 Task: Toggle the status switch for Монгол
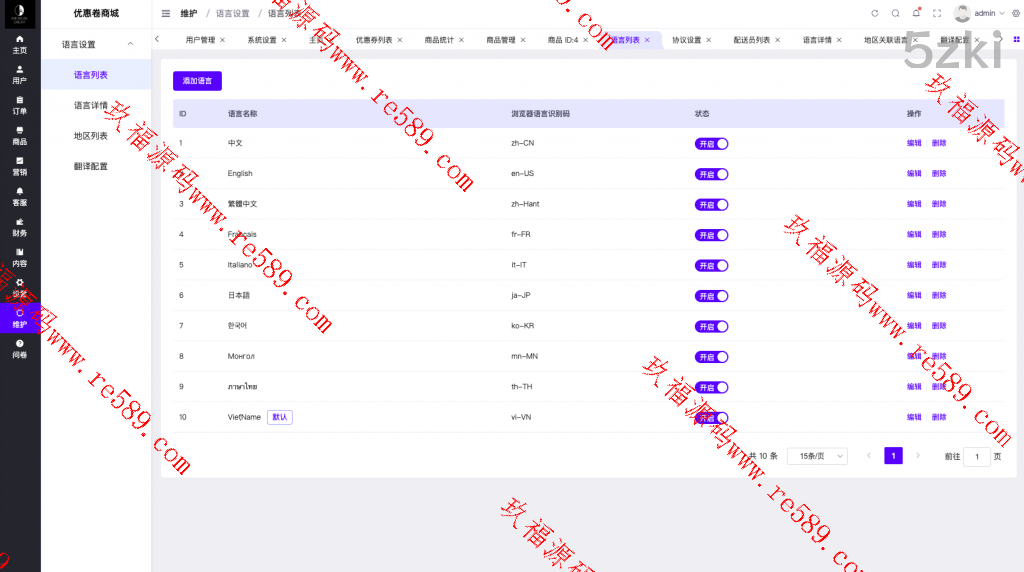point(711,357)
